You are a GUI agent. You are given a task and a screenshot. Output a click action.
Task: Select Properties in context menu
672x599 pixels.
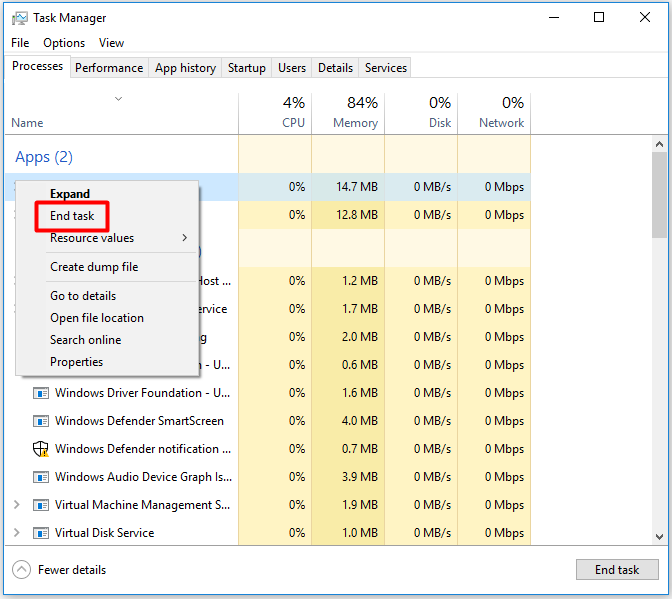point(107,362)
